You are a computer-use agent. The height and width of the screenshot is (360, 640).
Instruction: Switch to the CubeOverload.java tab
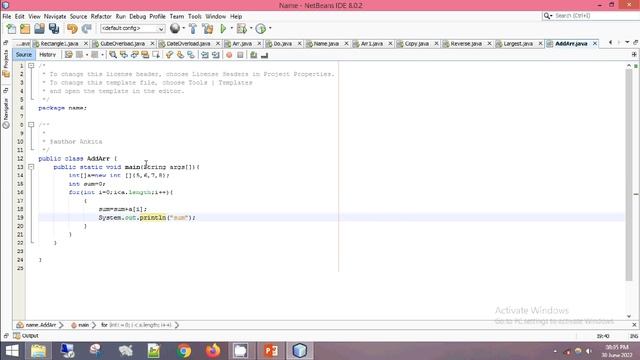122,44
